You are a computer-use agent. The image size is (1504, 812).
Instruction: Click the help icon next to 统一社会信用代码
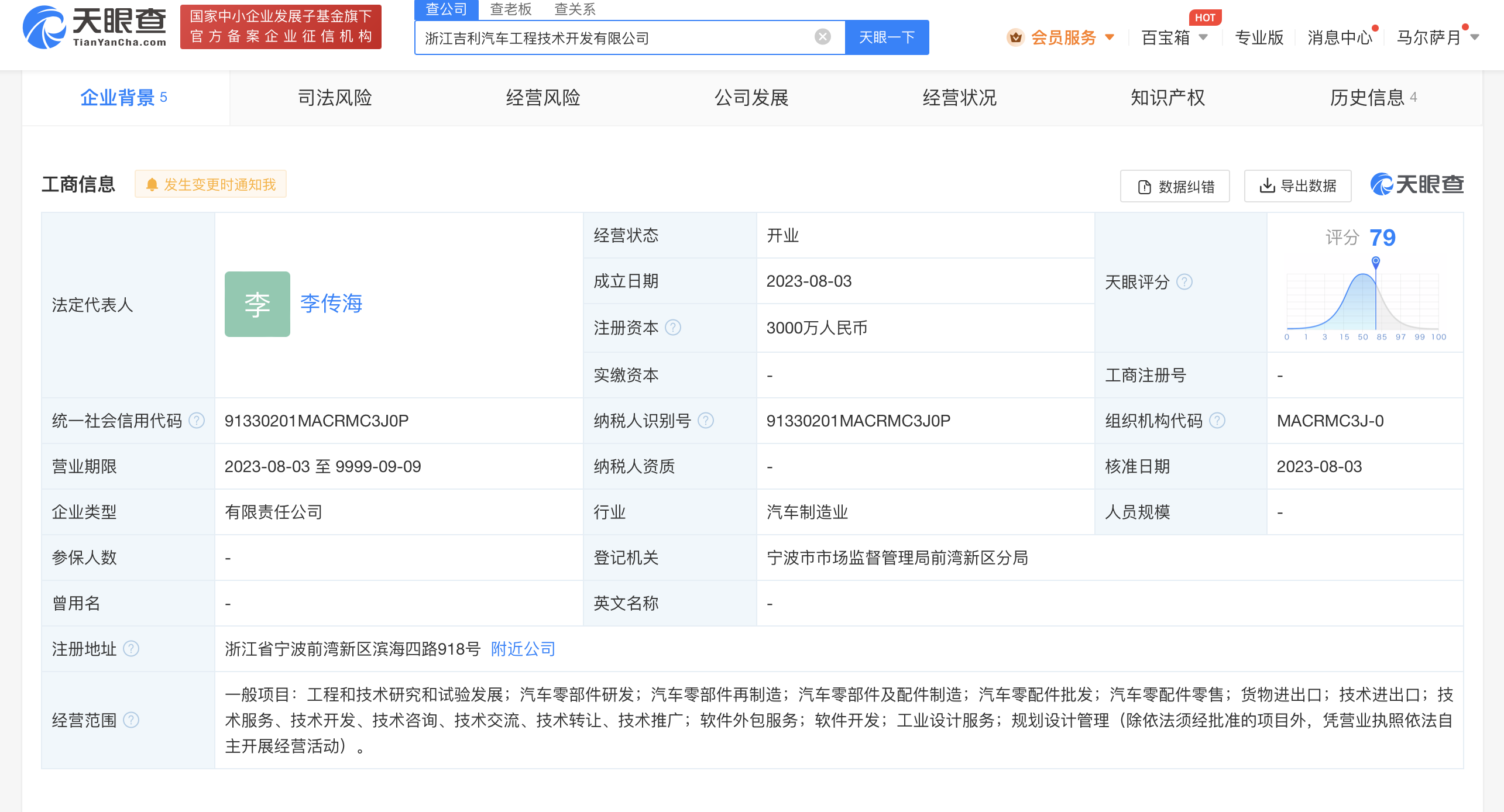tap(197, 420)
